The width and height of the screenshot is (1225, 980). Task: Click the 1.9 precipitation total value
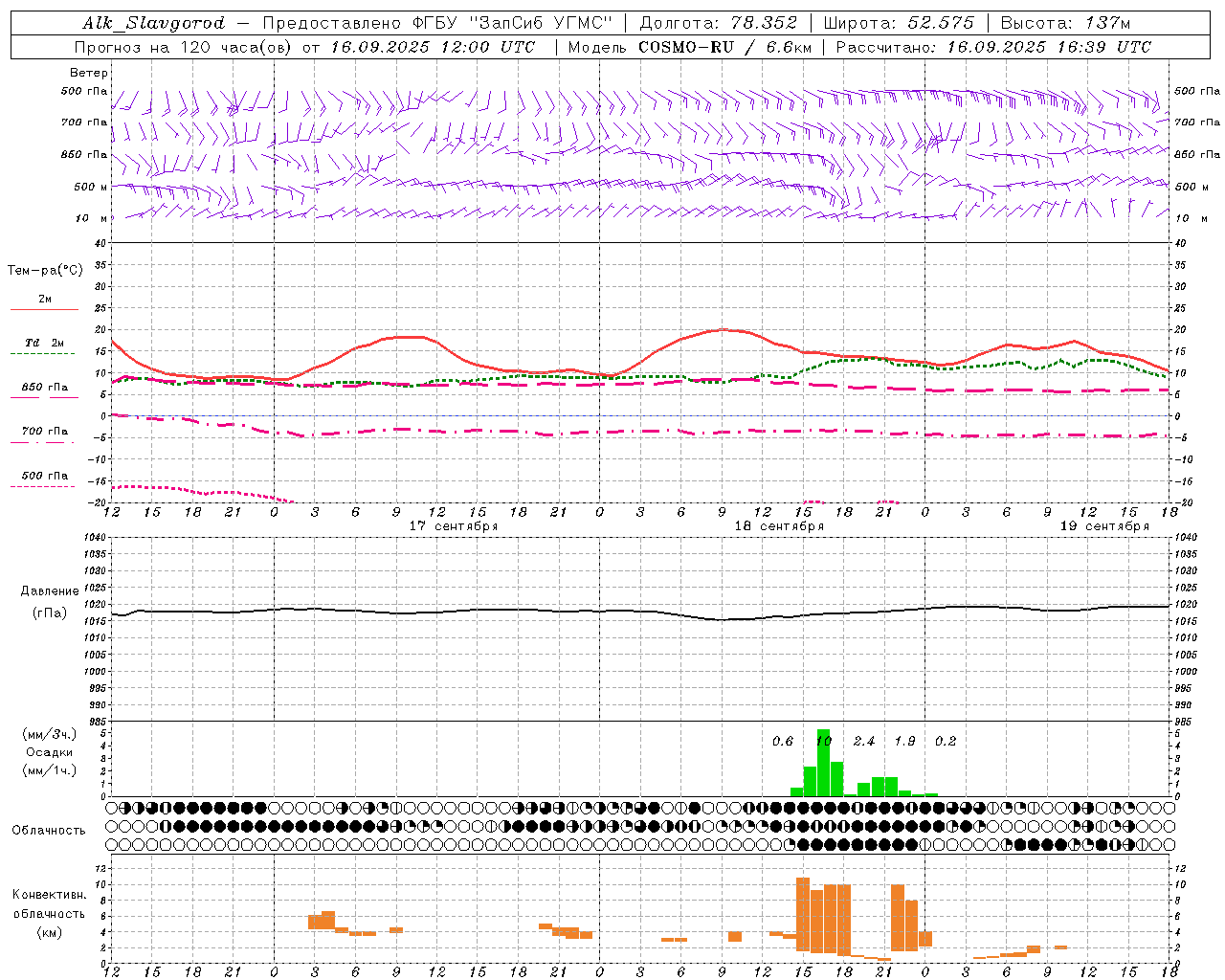tap(904, 742)
